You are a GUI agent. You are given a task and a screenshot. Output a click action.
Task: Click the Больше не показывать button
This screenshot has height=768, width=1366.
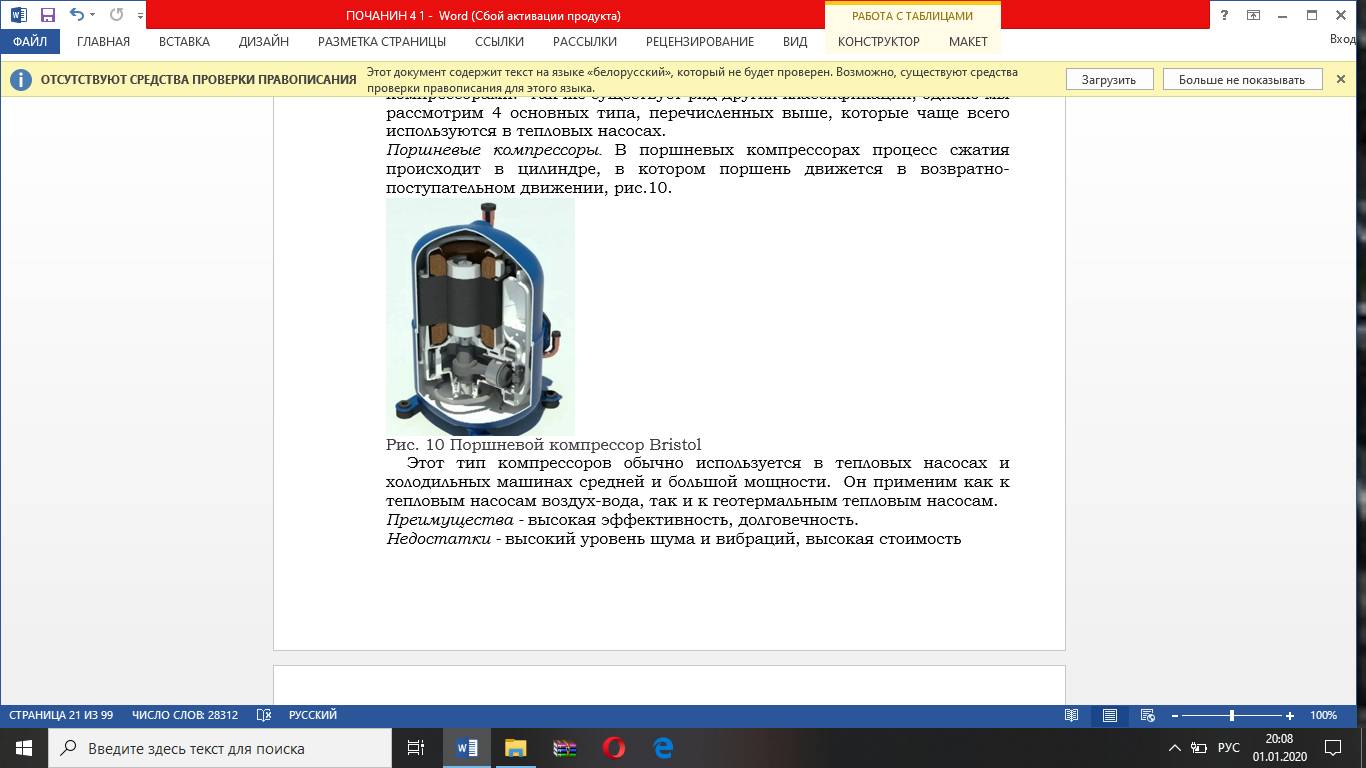point(1241,80)
